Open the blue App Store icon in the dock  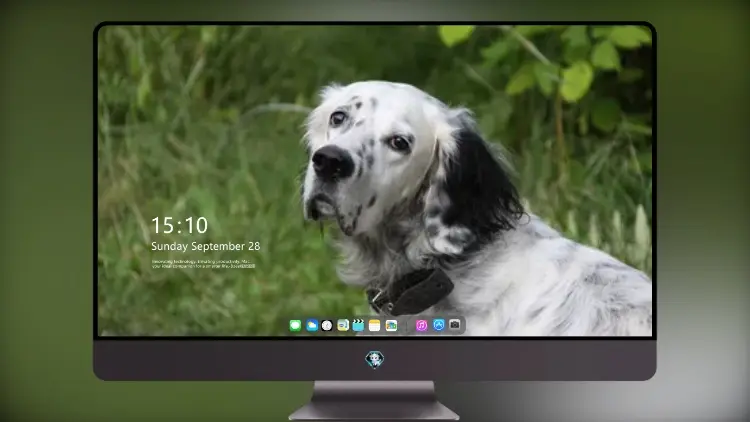pyautogui.click(x=439, y=325)
